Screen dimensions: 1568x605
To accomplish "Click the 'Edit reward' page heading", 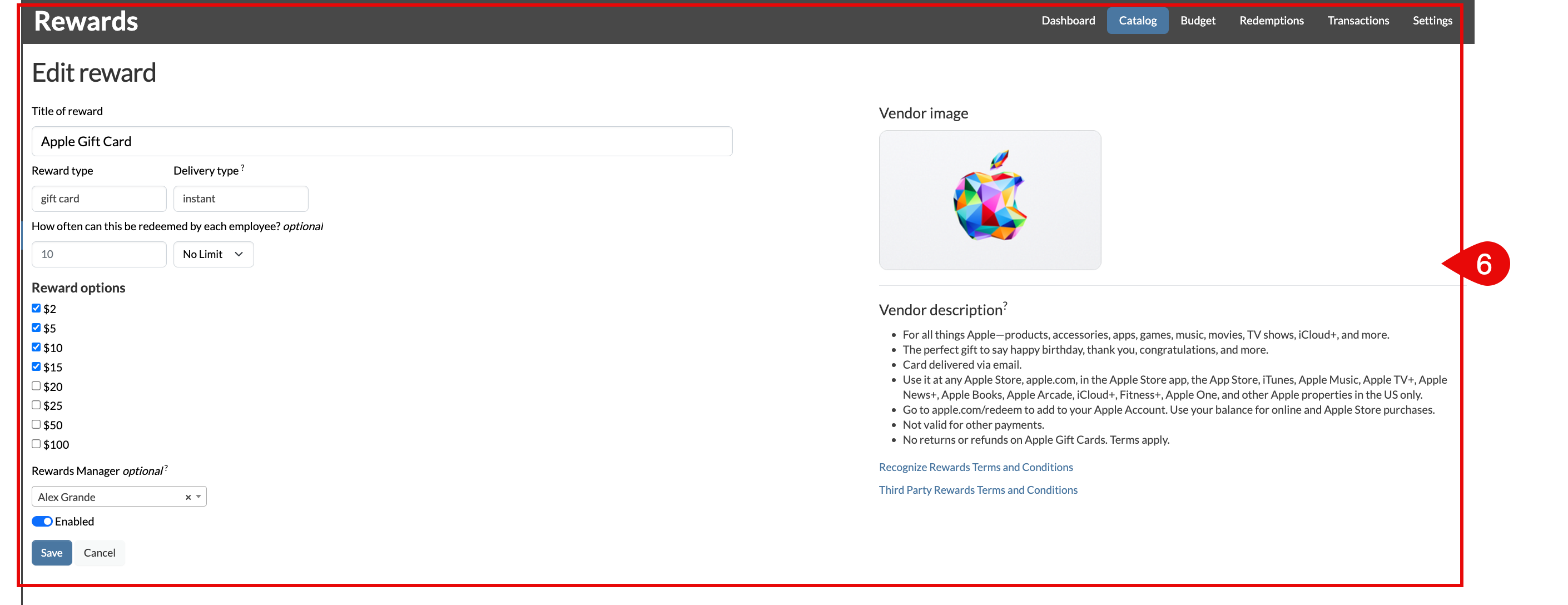I will pos(94,73).
